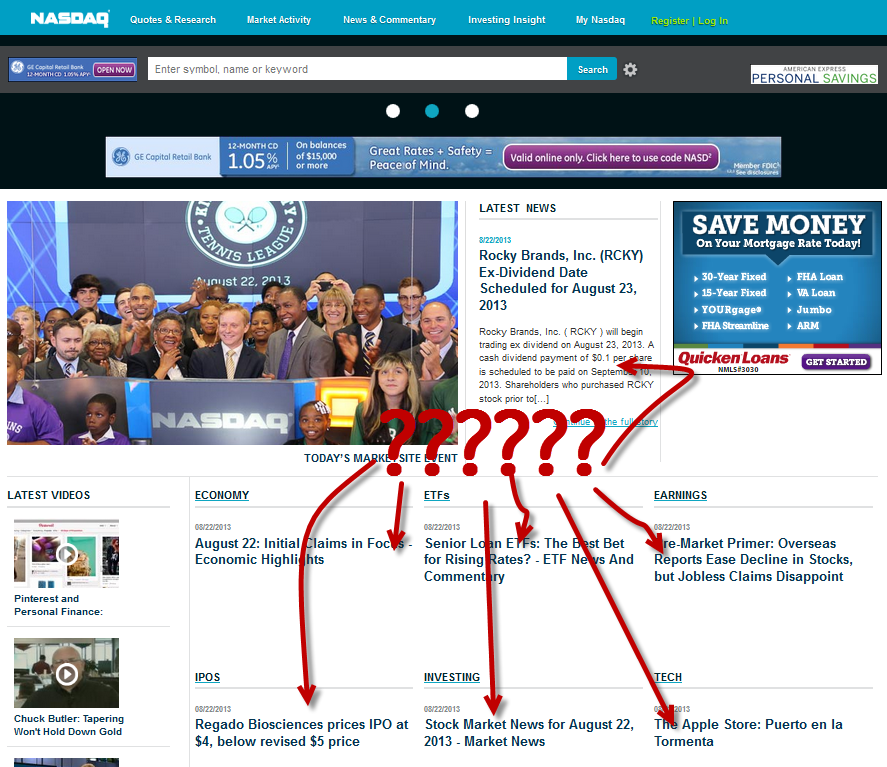887x767 pixels.
Task: Select ARM in mortgage ad
Action: coord(808,326)
